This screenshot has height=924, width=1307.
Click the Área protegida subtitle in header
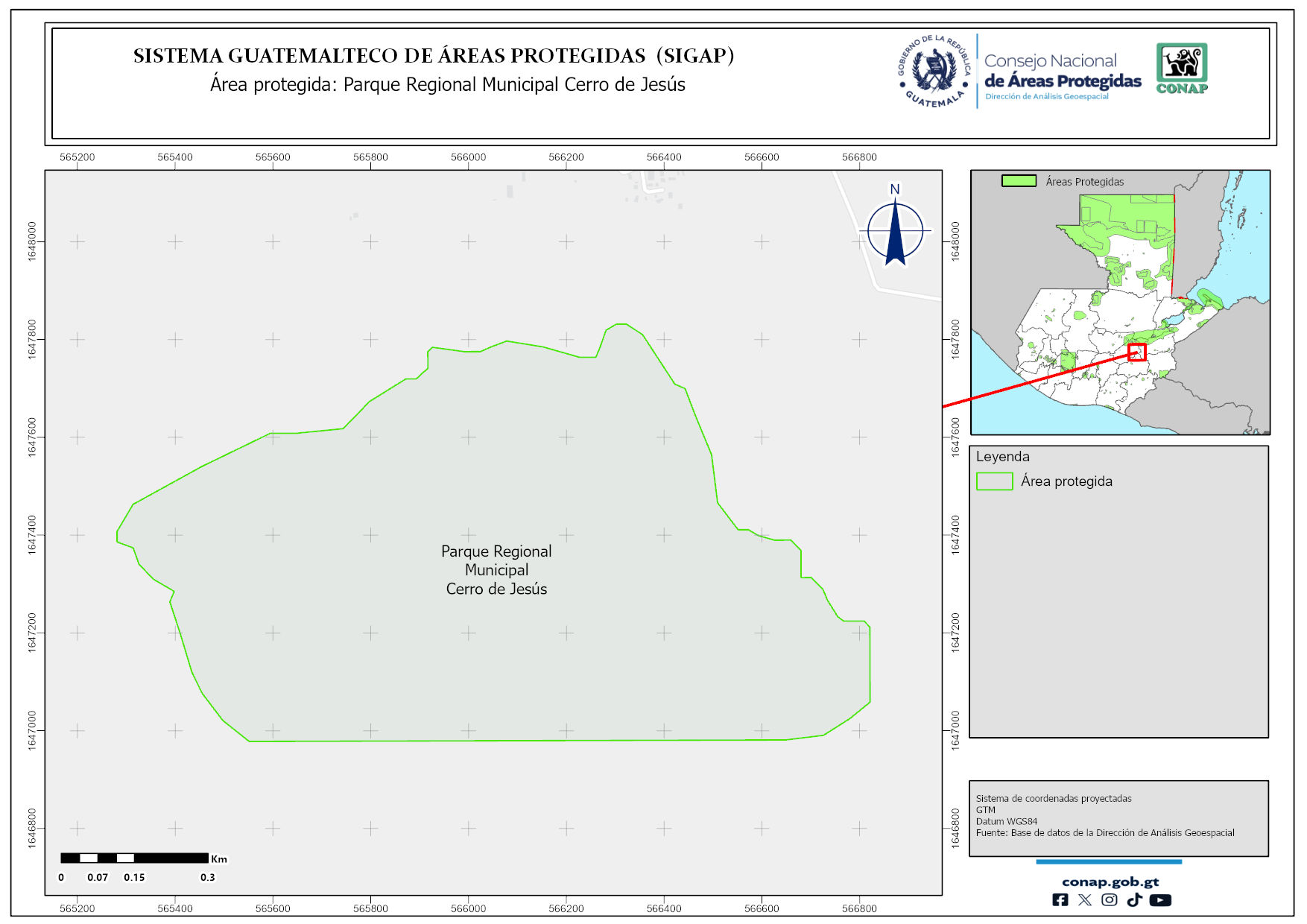(x=447, y=85)
